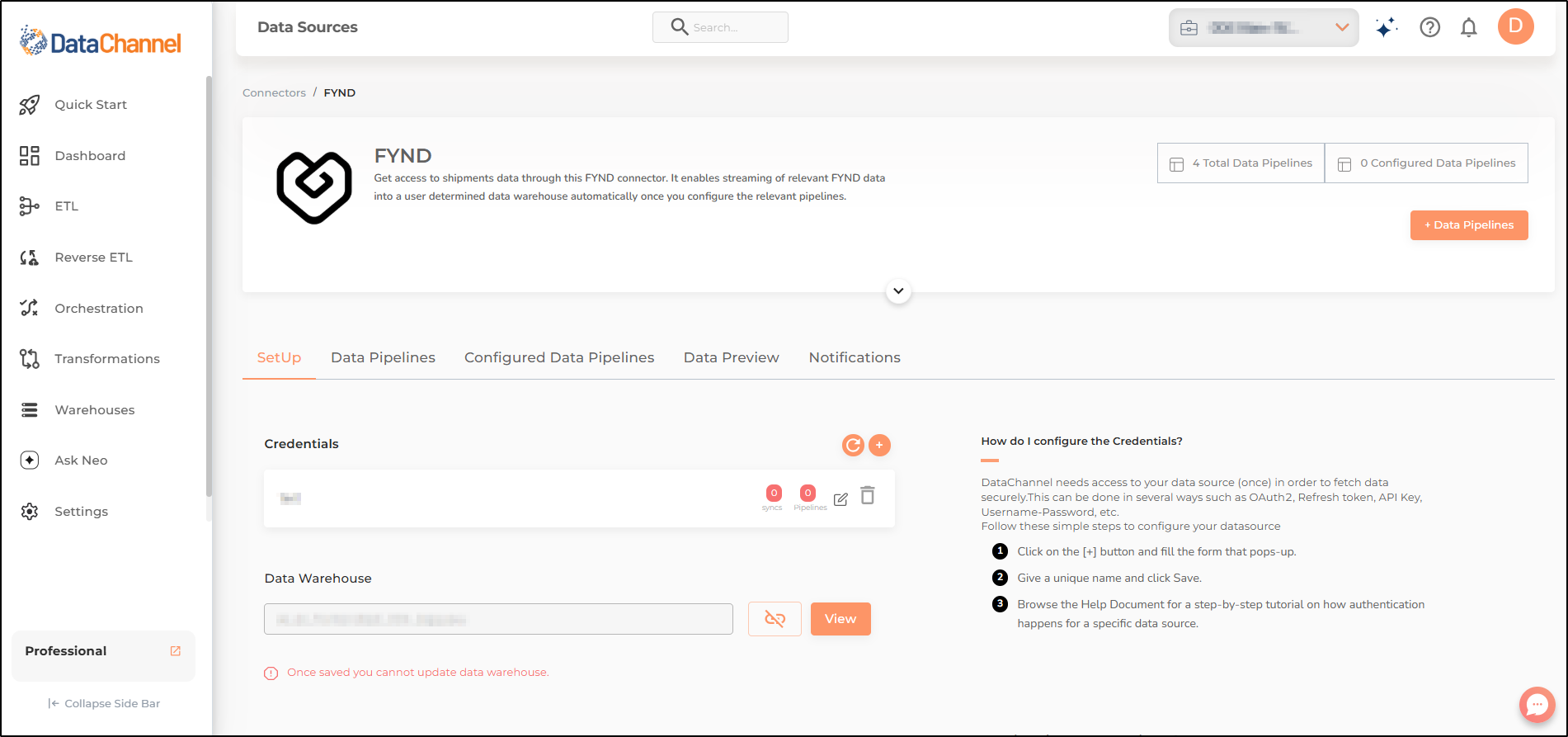The image size is (1568, 737).
Task: Open the Dashboard grid icon
Action: pyautogui.click(x=30, y=156)
